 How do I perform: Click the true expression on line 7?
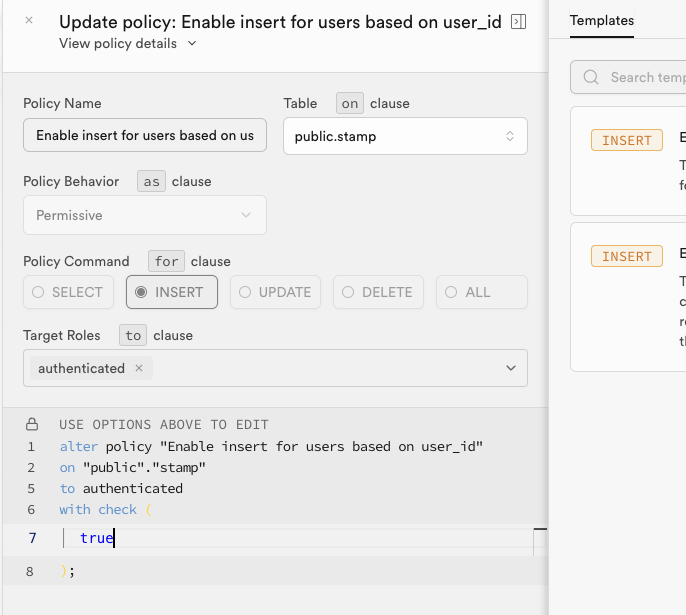pos(97,538)
